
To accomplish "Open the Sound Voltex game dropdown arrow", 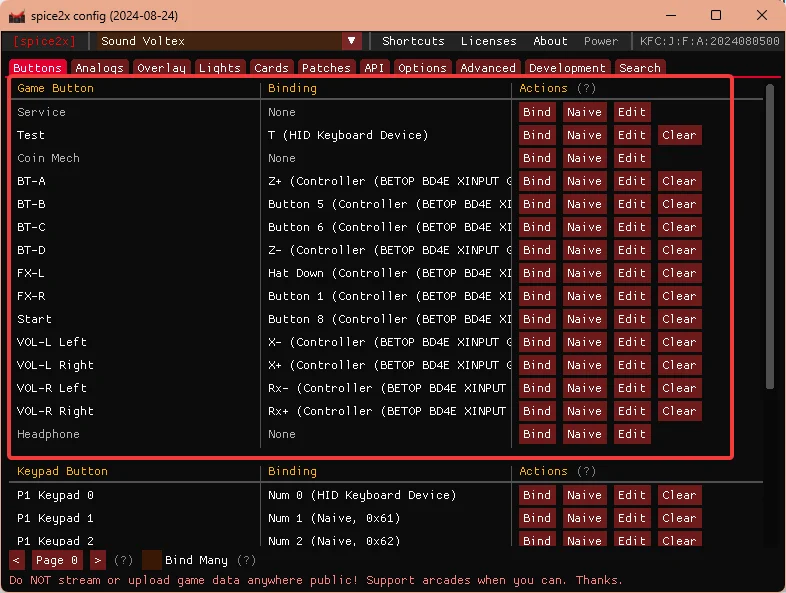I will point(351,41).
